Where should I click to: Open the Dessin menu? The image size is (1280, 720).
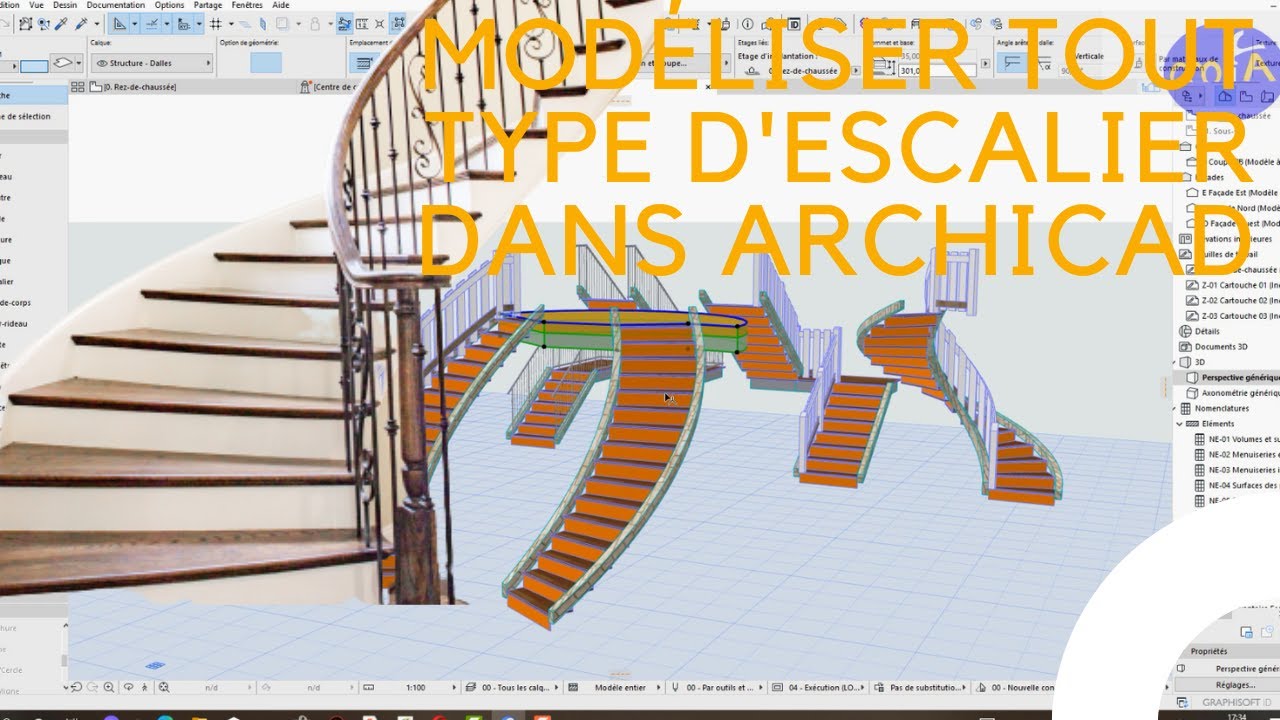tap(65, 5)
